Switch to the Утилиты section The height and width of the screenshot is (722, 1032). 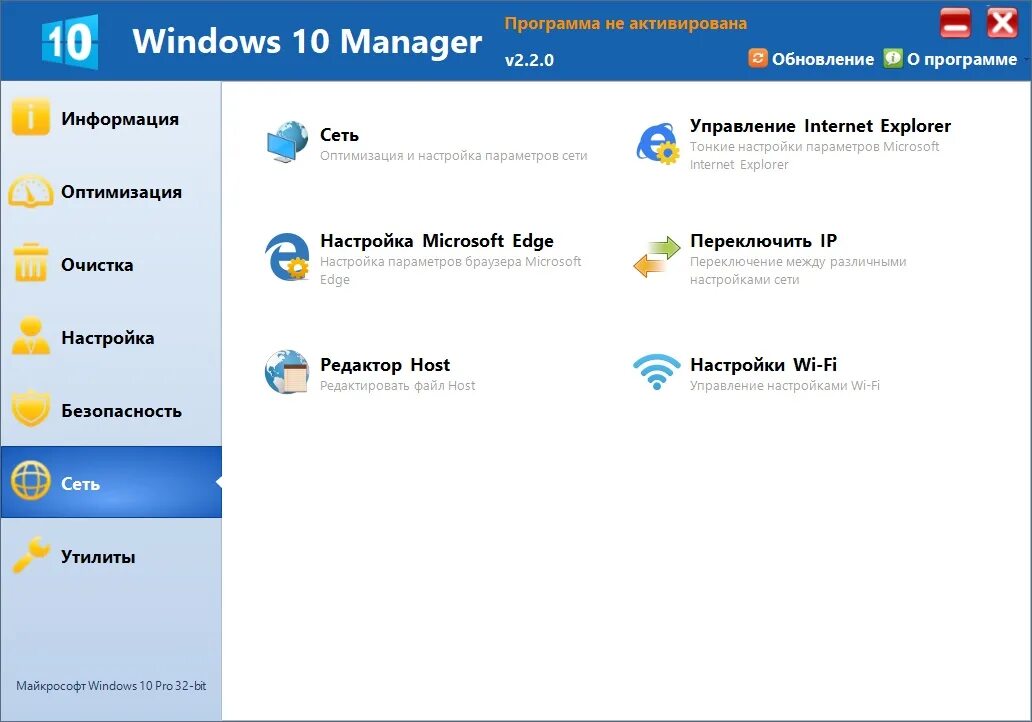point(111,556)
